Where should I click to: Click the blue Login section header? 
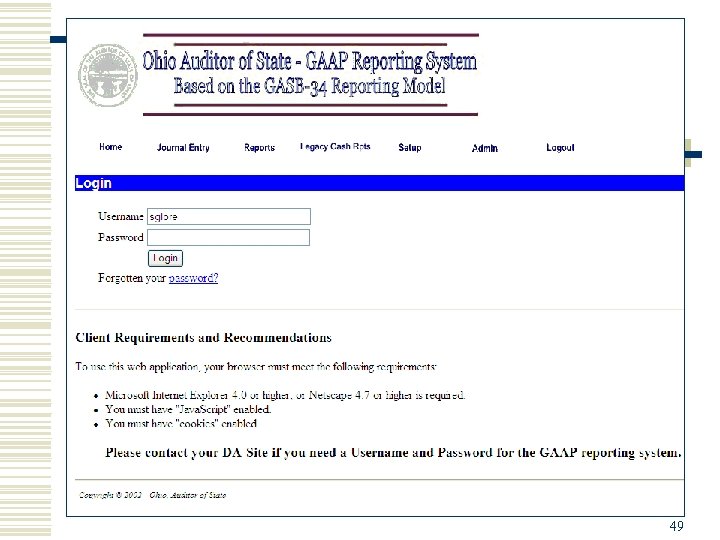379,183
